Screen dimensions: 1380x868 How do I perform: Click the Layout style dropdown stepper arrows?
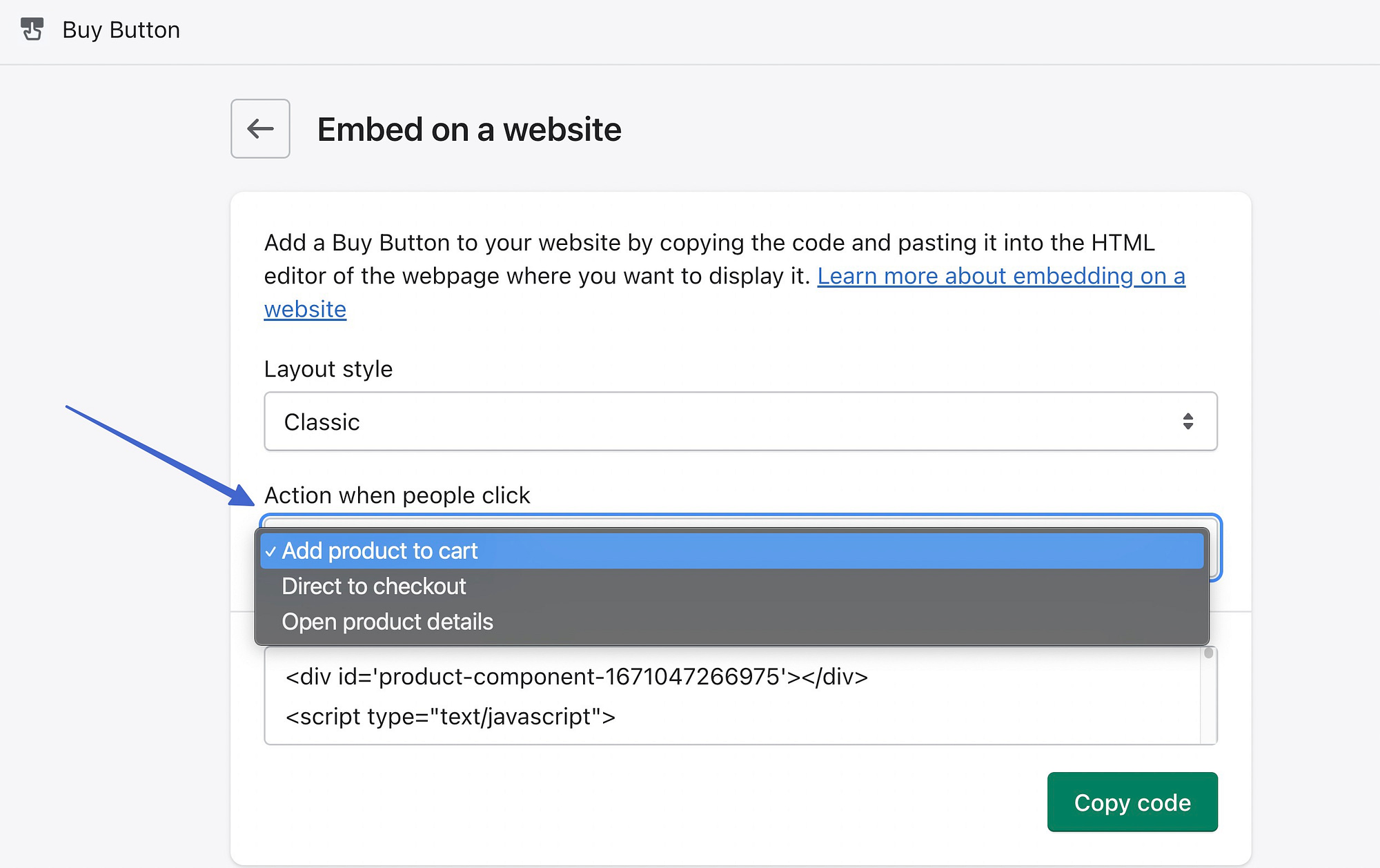(1189, 422)
